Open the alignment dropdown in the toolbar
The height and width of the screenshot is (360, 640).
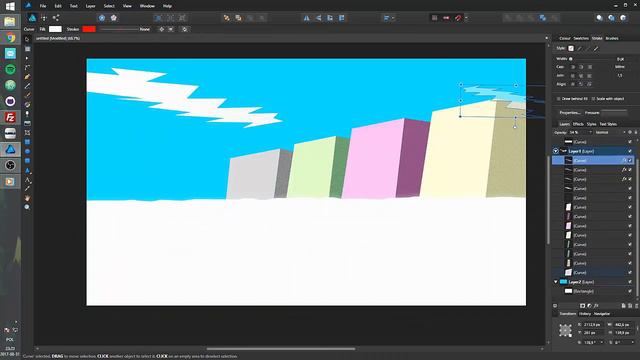pos(388,18)
